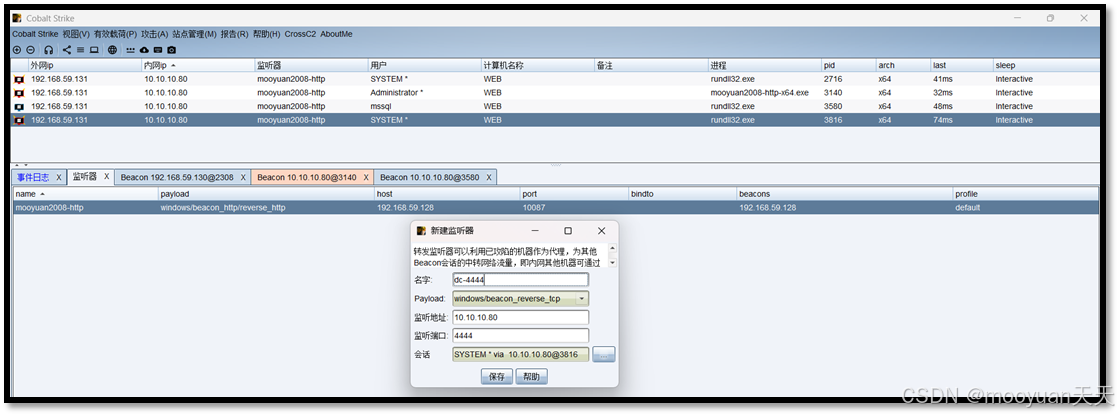The image size is (1119, 416).
Task: Click the 新建监听器 dialog title icon
Action: (421, 230)
